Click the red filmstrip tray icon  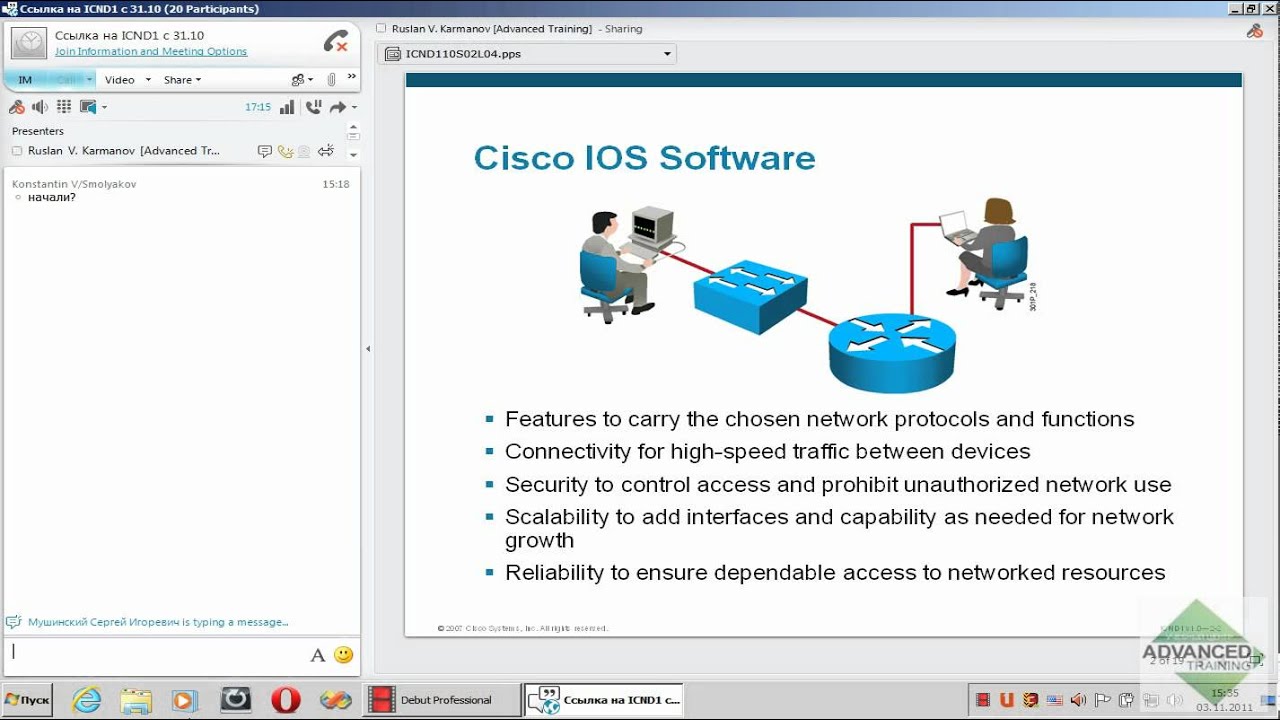[983, 700]
